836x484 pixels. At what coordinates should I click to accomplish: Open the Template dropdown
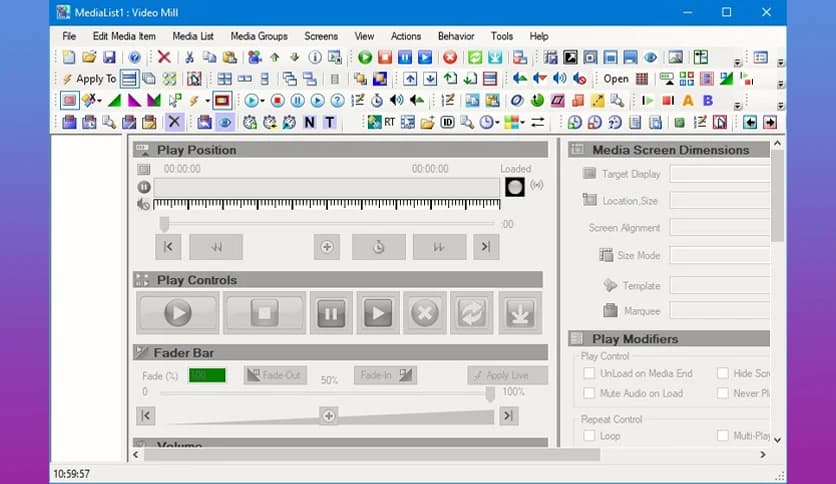click(x=719, y=286)
